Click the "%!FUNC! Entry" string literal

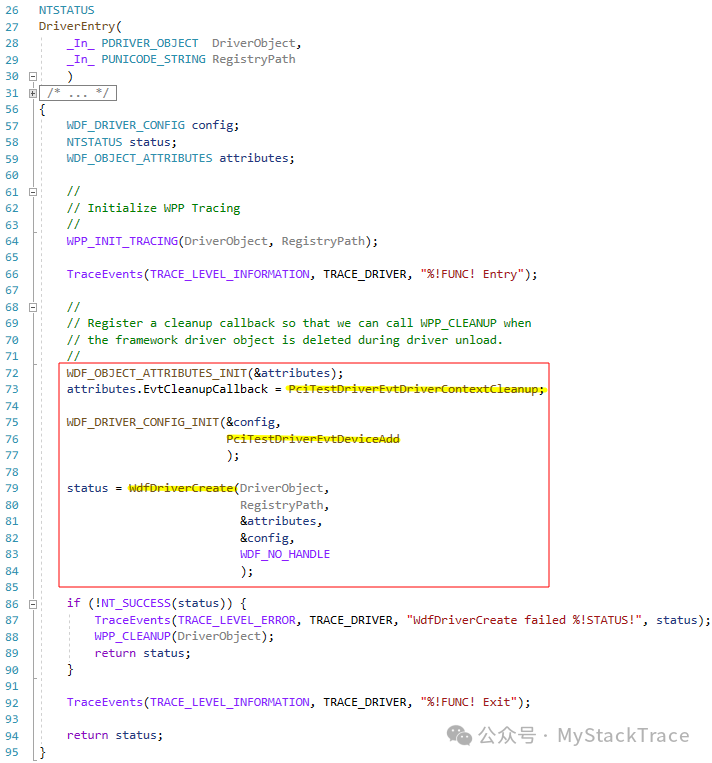(x=472, y=274)
